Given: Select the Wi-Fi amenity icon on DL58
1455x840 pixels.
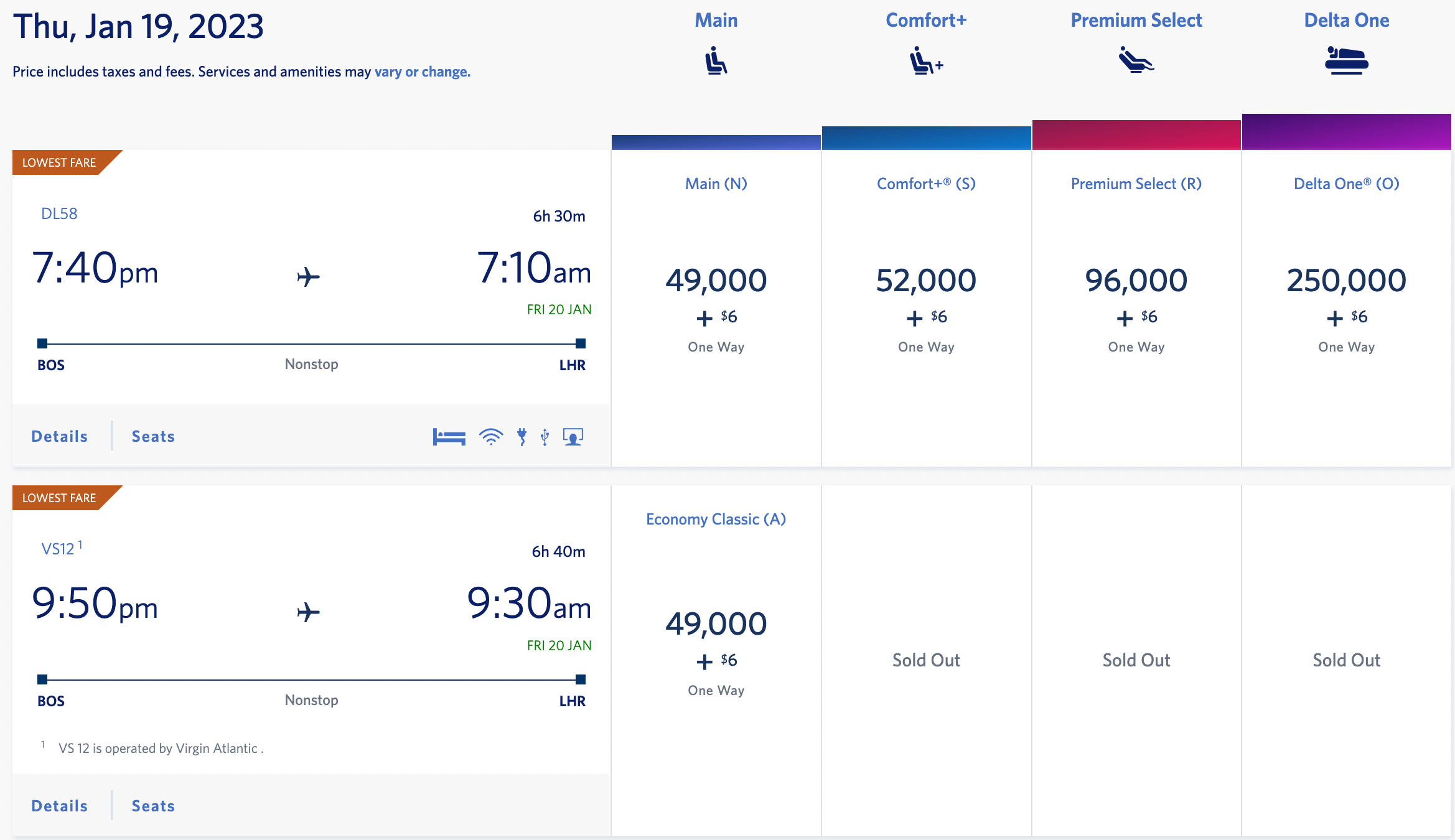Looking at the screenshot, I should click(490, 436).
